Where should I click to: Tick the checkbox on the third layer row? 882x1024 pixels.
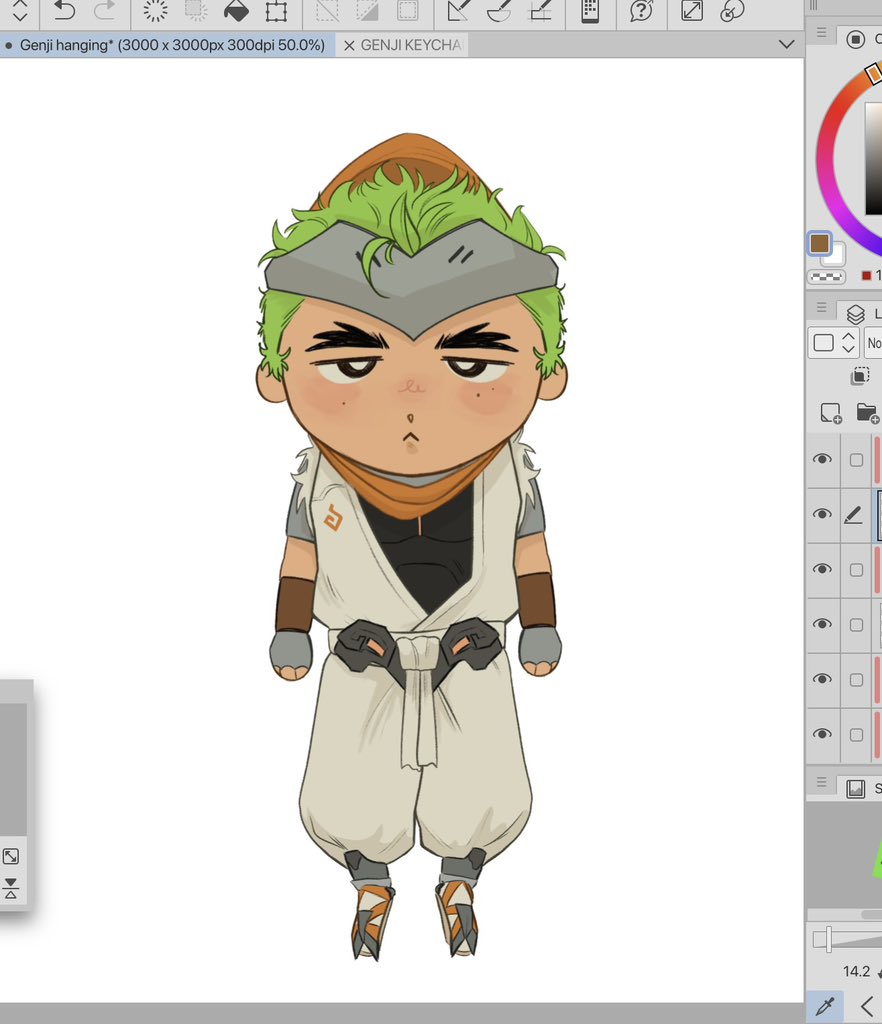coord(857,570)
